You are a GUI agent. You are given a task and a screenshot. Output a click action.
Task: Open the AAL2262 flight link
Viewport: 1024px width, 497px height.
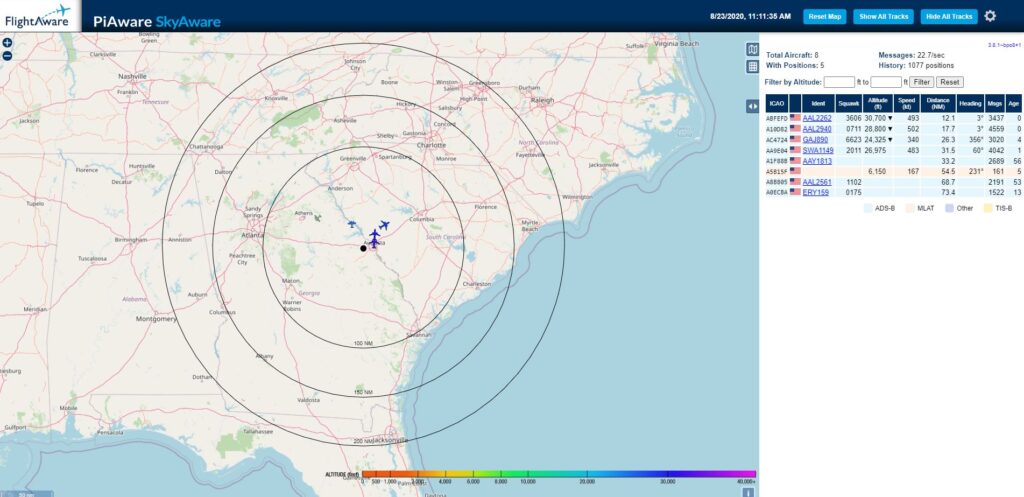817,118
